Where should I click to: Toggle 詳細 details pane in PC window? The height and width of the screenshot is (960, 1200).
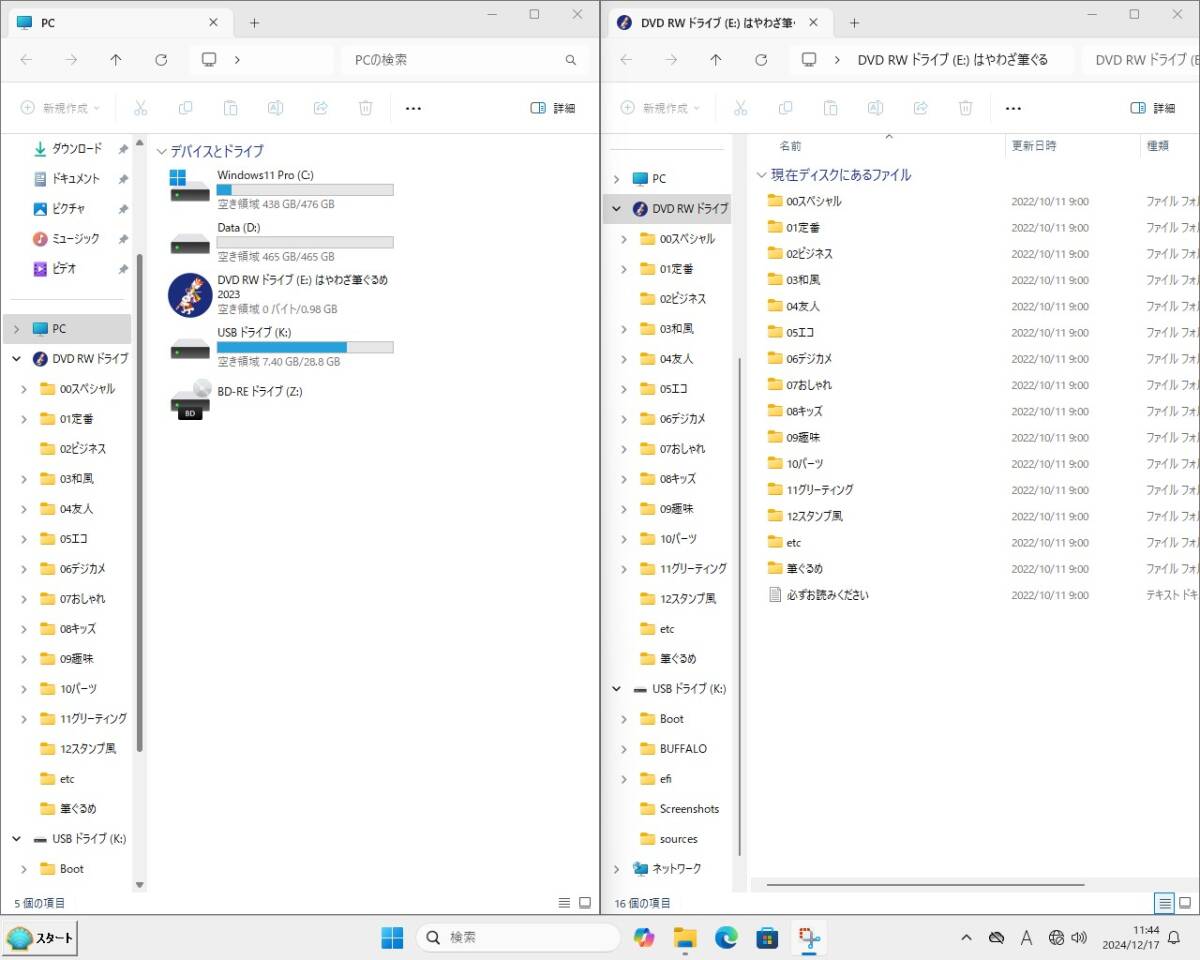point(553,108)
